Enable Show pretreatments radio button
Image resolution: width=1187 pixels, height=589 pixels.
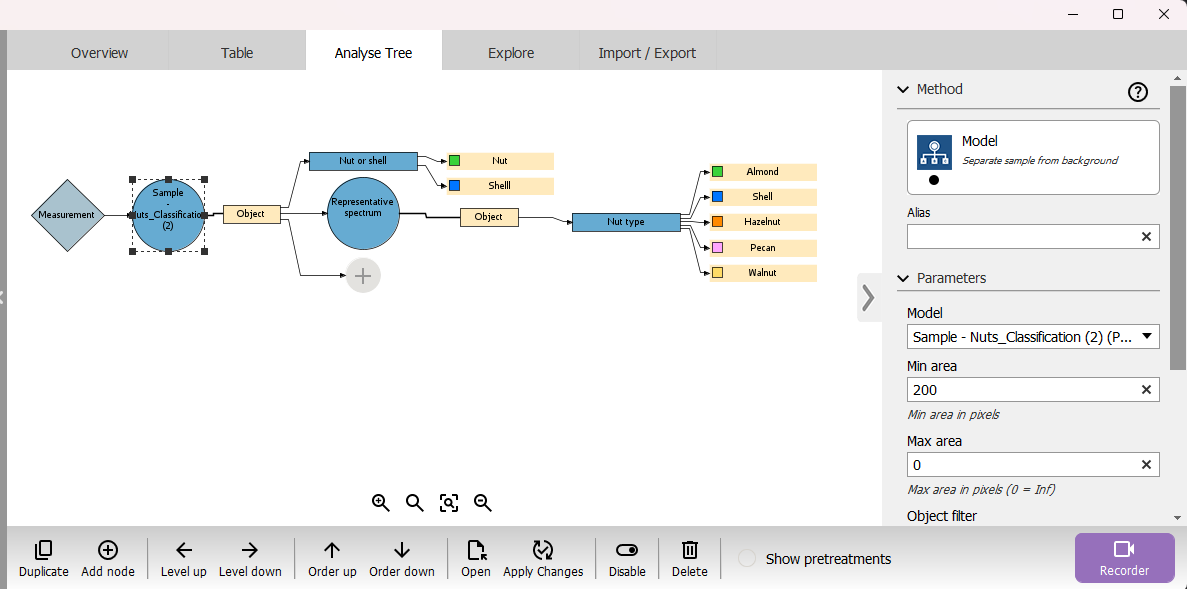[x=747, y=559]
